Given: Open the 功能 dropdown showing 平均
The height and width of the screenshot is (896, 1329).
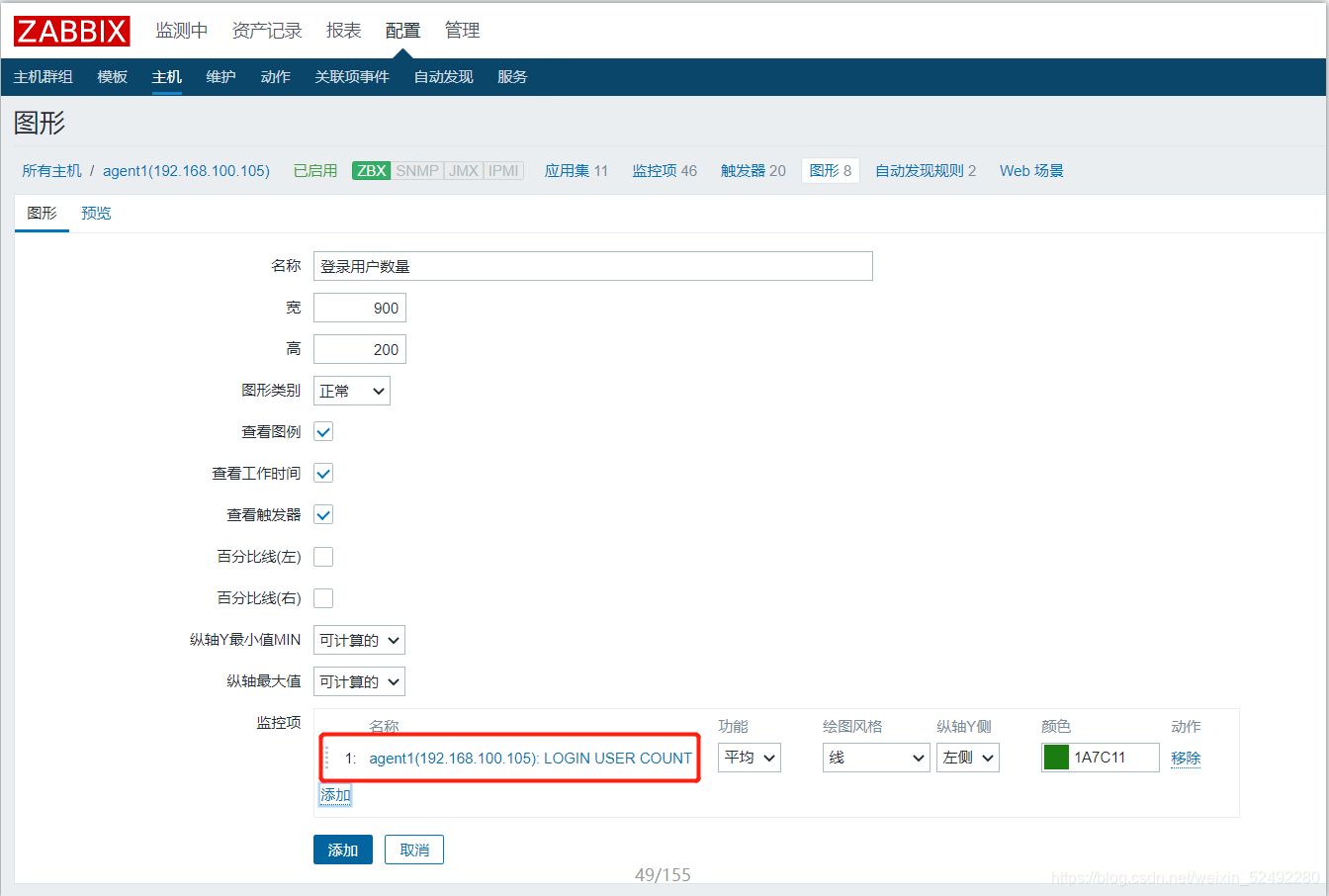Looking at the screenshot, I should tap(750, 758).
